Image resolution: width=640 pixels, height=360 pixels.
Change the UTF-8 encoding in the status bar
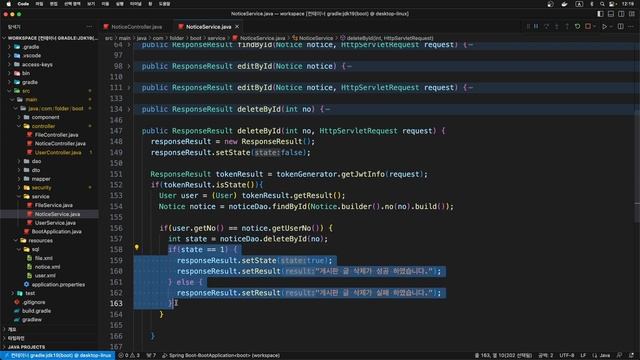click(567, 356)
